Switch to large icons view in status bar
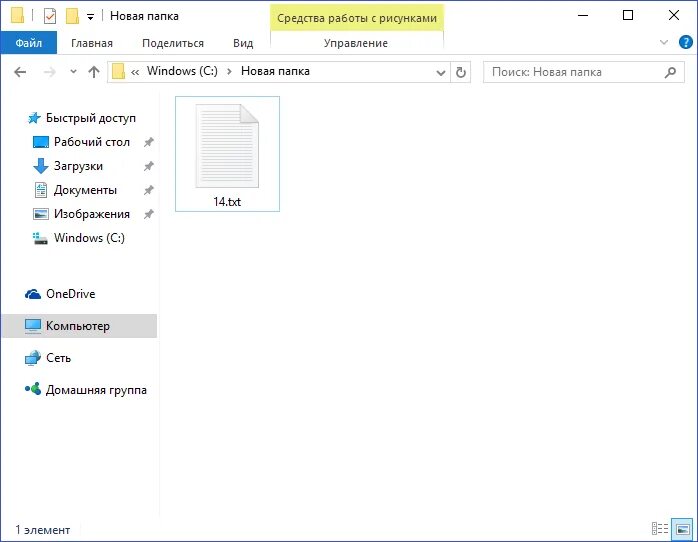Image resolution: width=698 pixels, height=542 pixels. click(x=683, y=529)
